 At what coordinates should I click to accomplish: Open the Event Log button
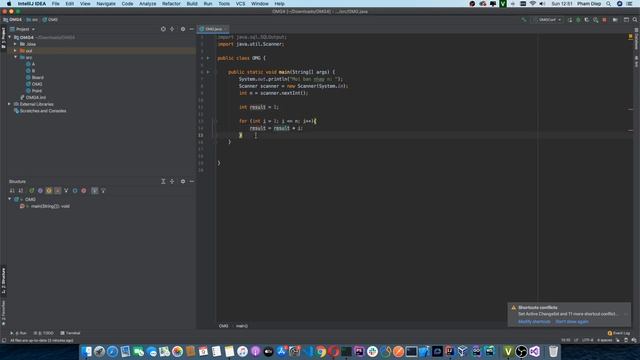pos(619,333)
